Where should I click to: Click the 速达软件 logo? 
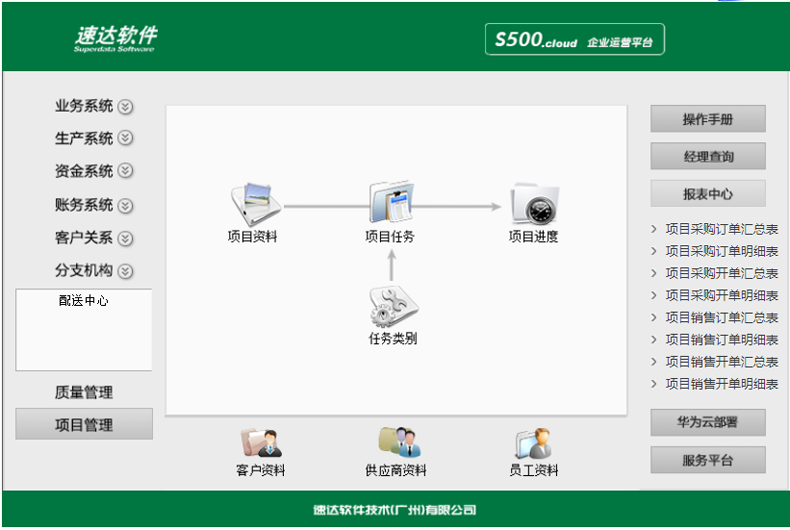pos(115,38)
